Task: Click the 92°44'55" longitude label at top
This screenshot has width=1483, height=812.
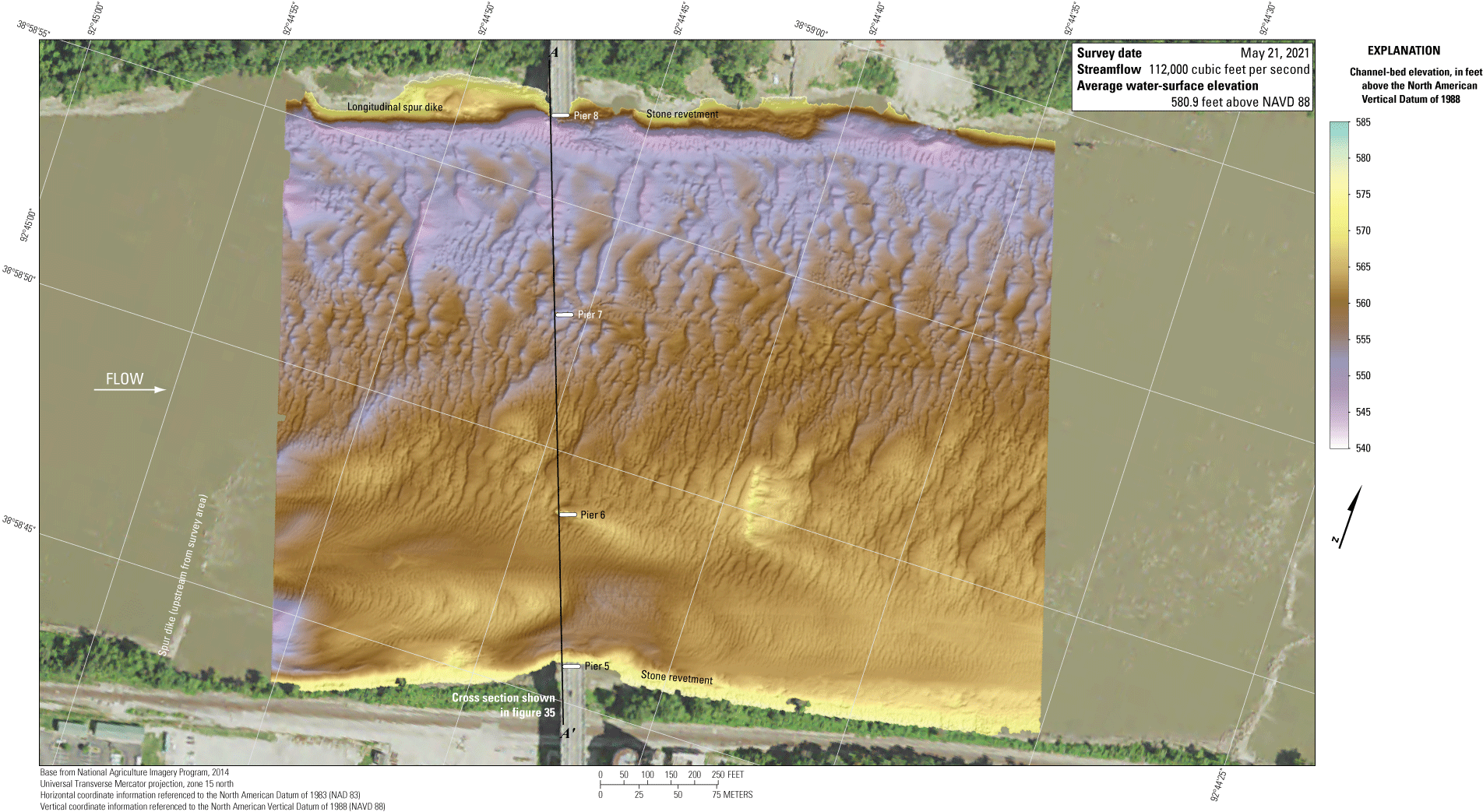Action: 291,19
